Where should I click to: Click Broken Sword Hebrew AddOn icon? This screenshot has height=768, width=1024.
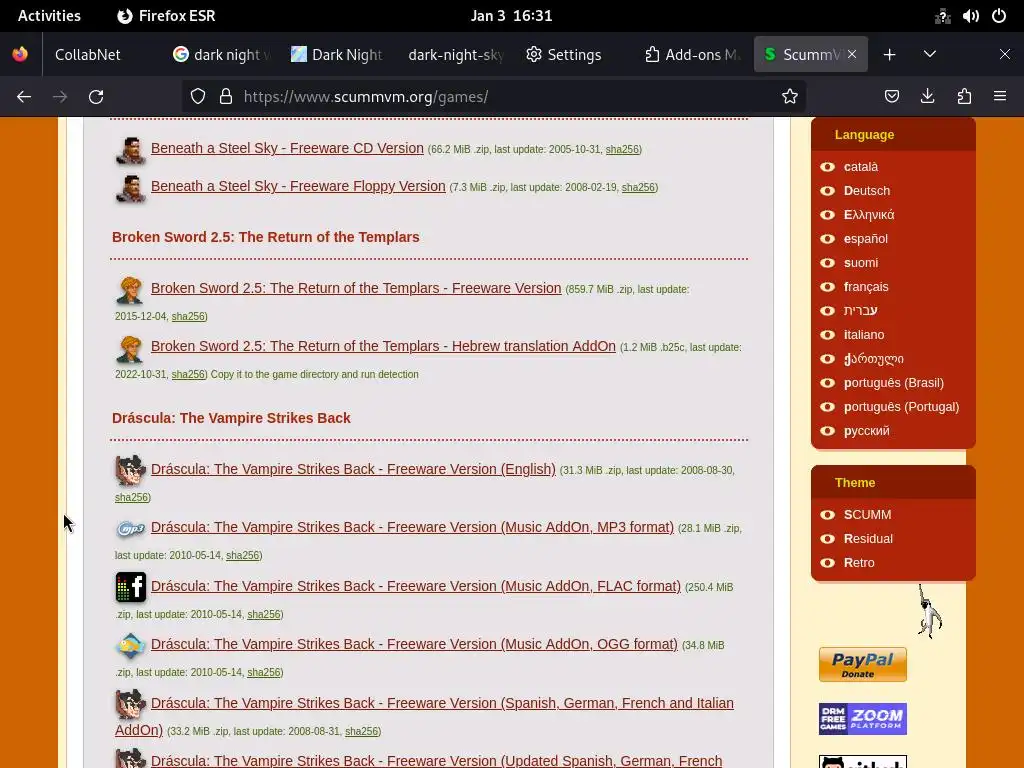click(129, 349)
